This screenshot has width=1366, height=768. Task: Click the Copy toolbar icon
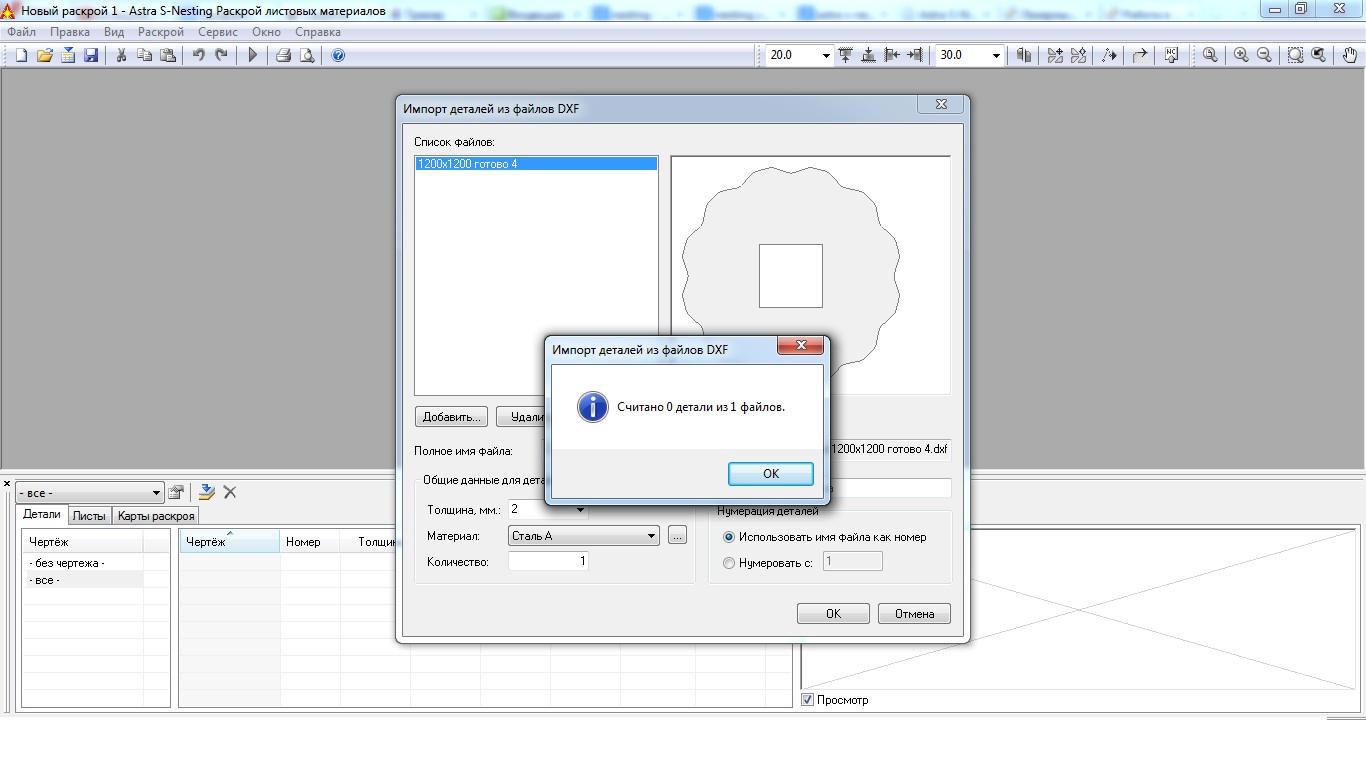coord(145,56)
